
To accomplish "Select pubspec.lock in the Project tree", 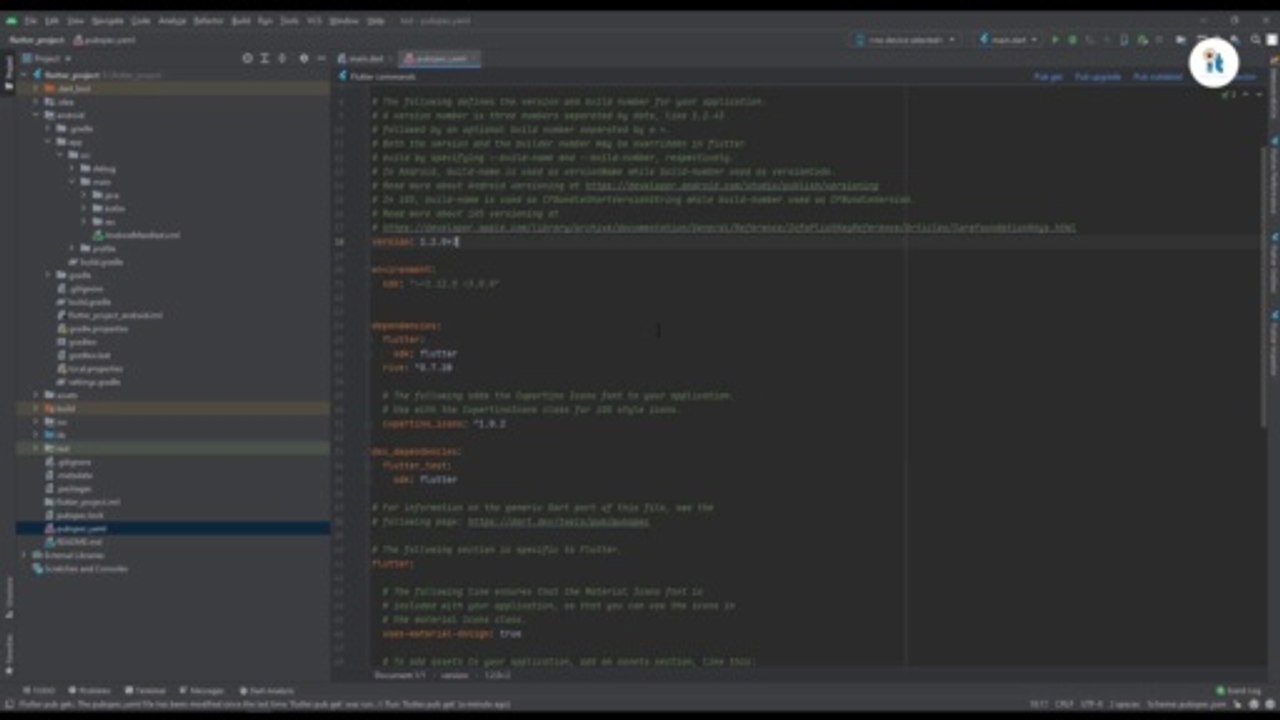I will tap(73, 515).
